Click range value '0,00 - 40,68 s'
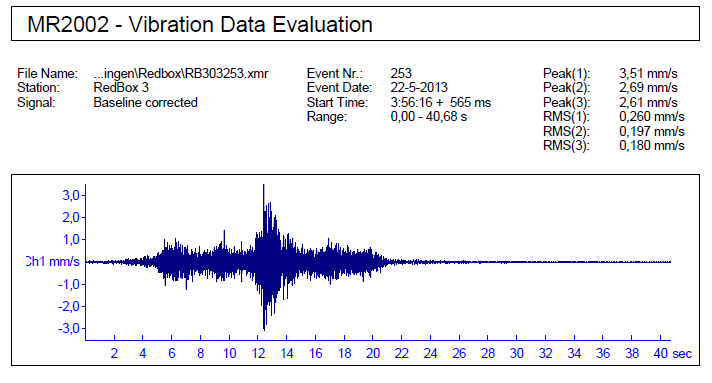Image resolution: width=712 pixels, height=383 pixels. 429,116
